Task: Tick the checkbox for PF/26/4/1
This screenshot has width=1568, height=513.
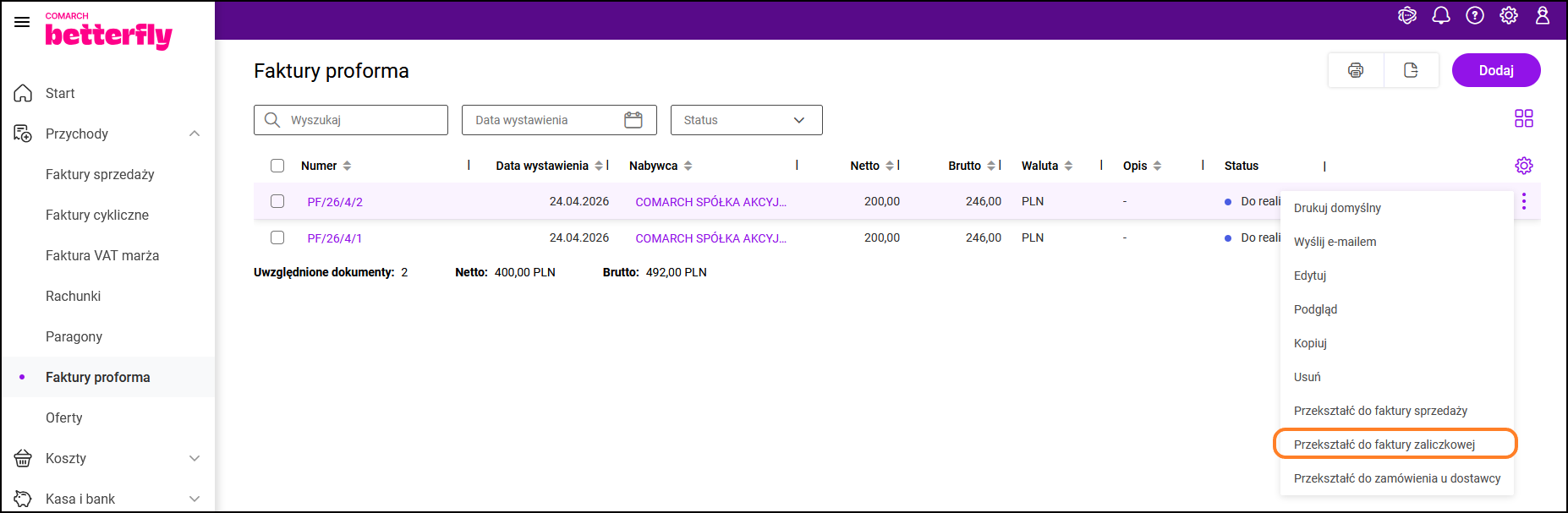Action: pos(277,237)
